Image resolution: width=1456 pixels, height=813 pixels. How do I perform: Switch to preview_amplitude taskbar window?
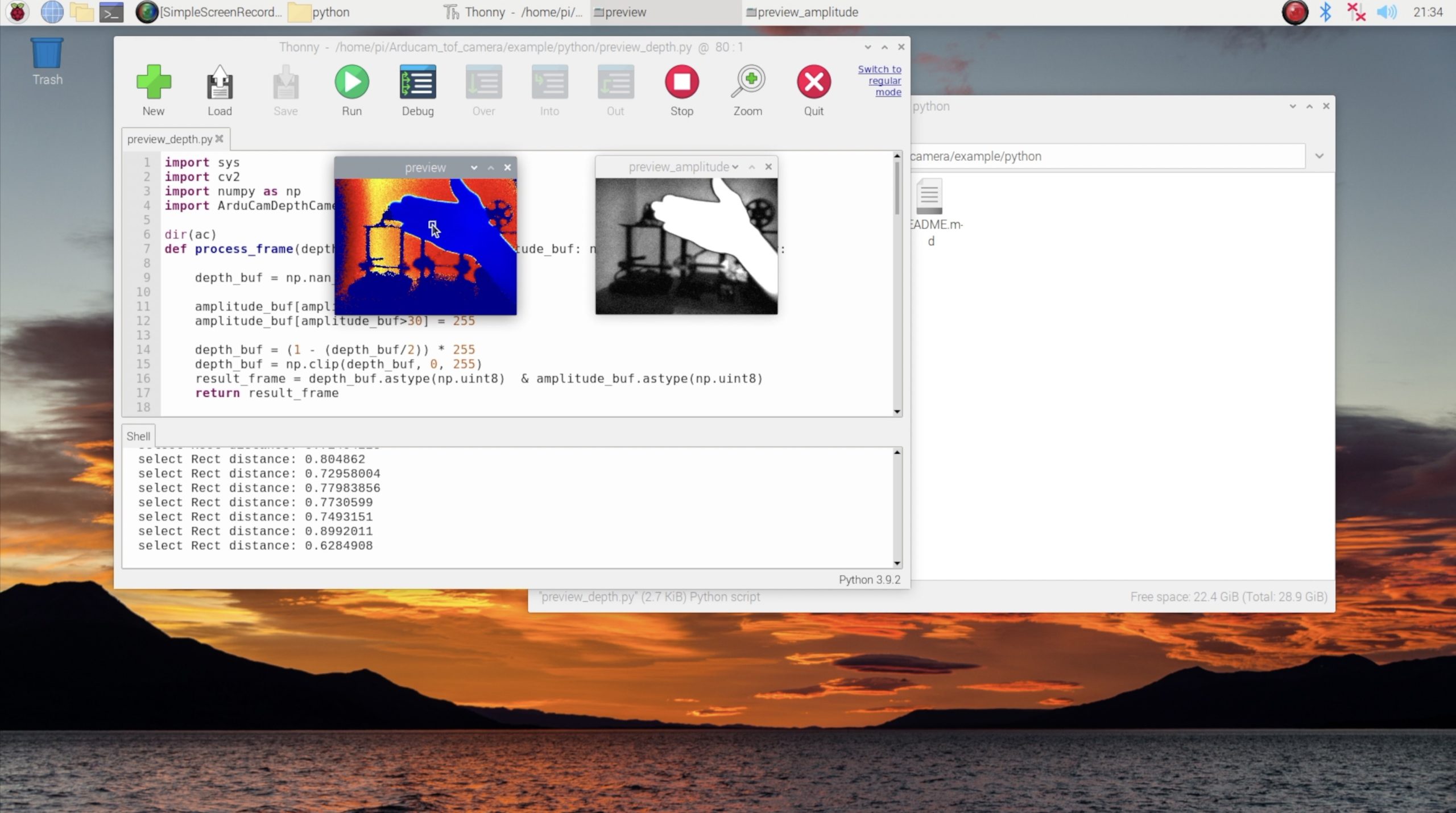[802, 12]
